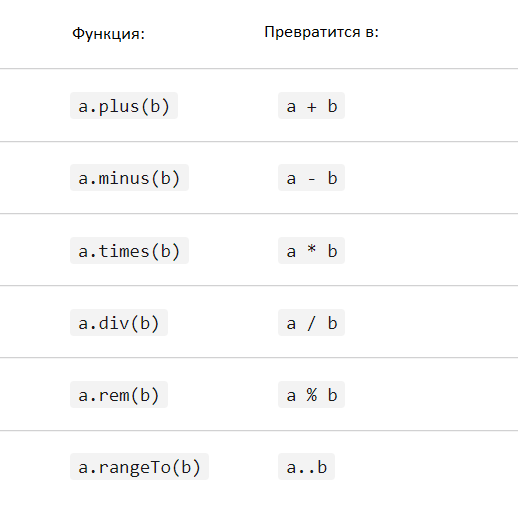Click the a.times(b) code snippet
The image size is (518, 510).
click(129, 251)
